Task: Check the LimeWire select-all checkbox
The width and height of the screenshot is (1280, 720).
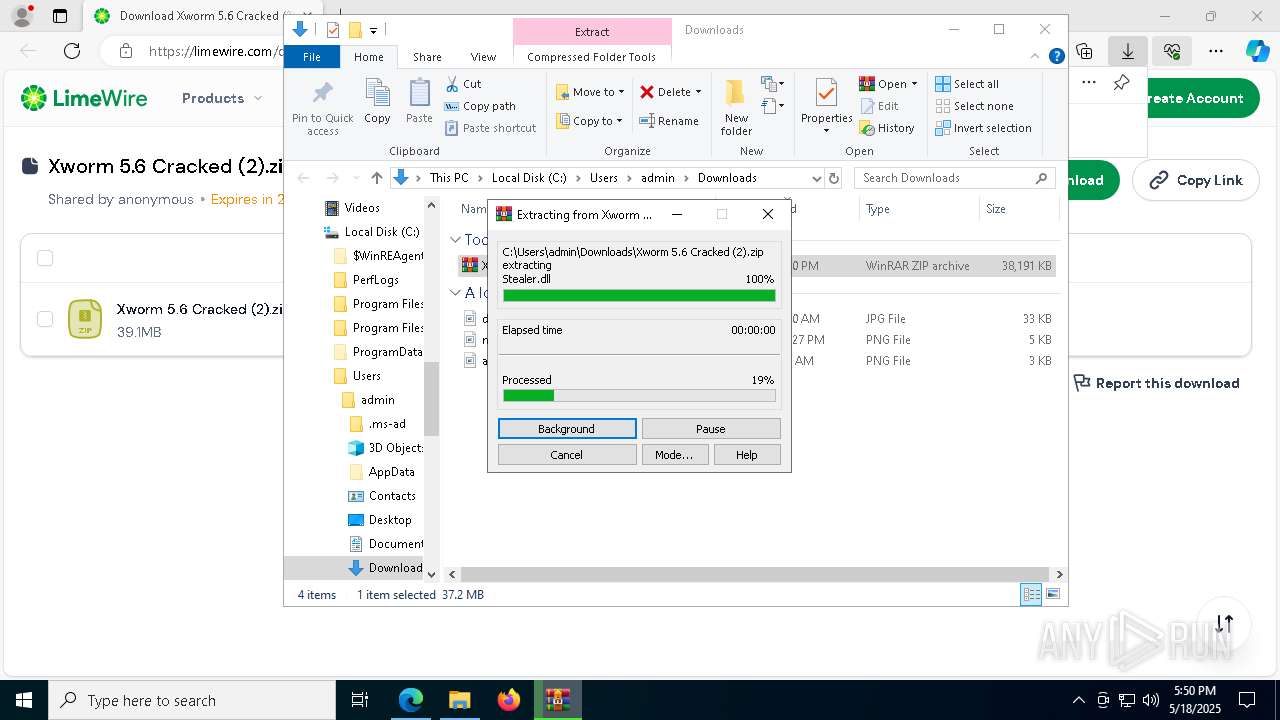Action: [x=45, y=258]
